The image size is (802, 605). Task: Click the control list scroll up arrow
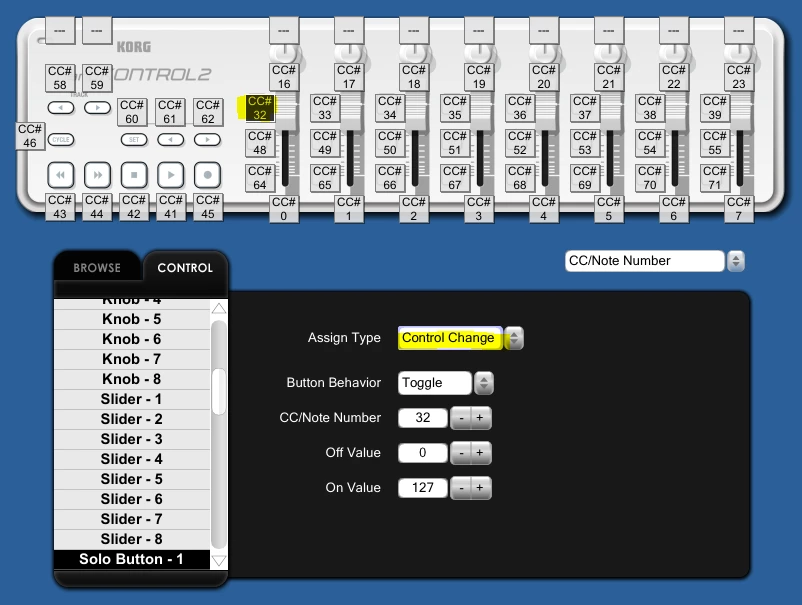(219, 308)
